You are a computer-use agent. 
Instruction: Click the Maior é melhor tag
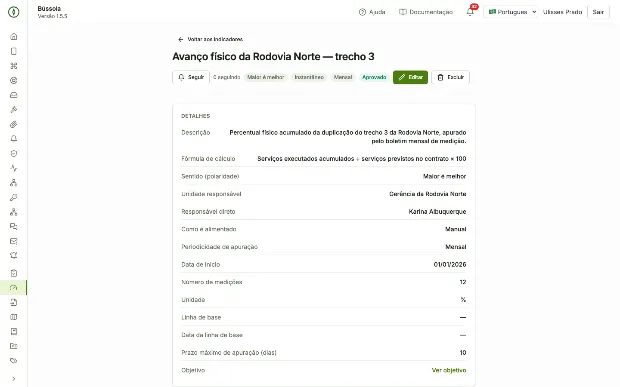click(266, 77)
